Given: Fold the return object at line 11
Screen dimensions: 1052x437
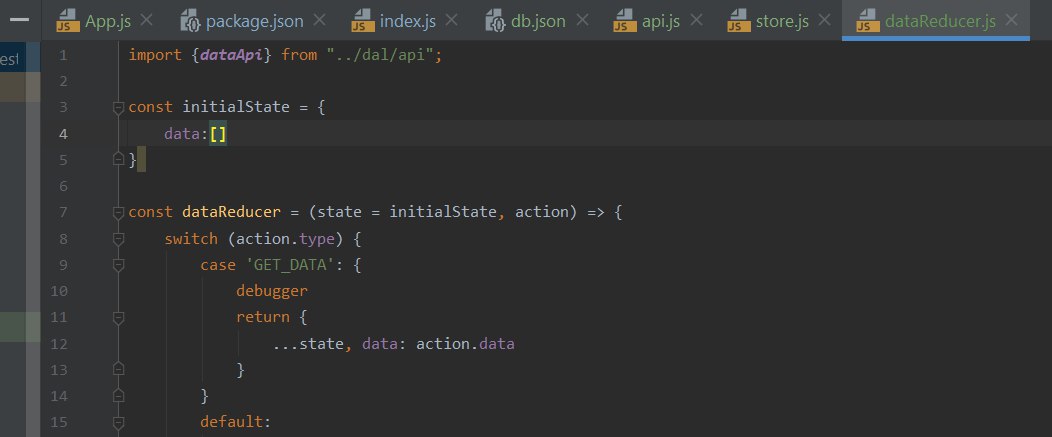Looking at the screenshot, I should (x=119, y=318).
